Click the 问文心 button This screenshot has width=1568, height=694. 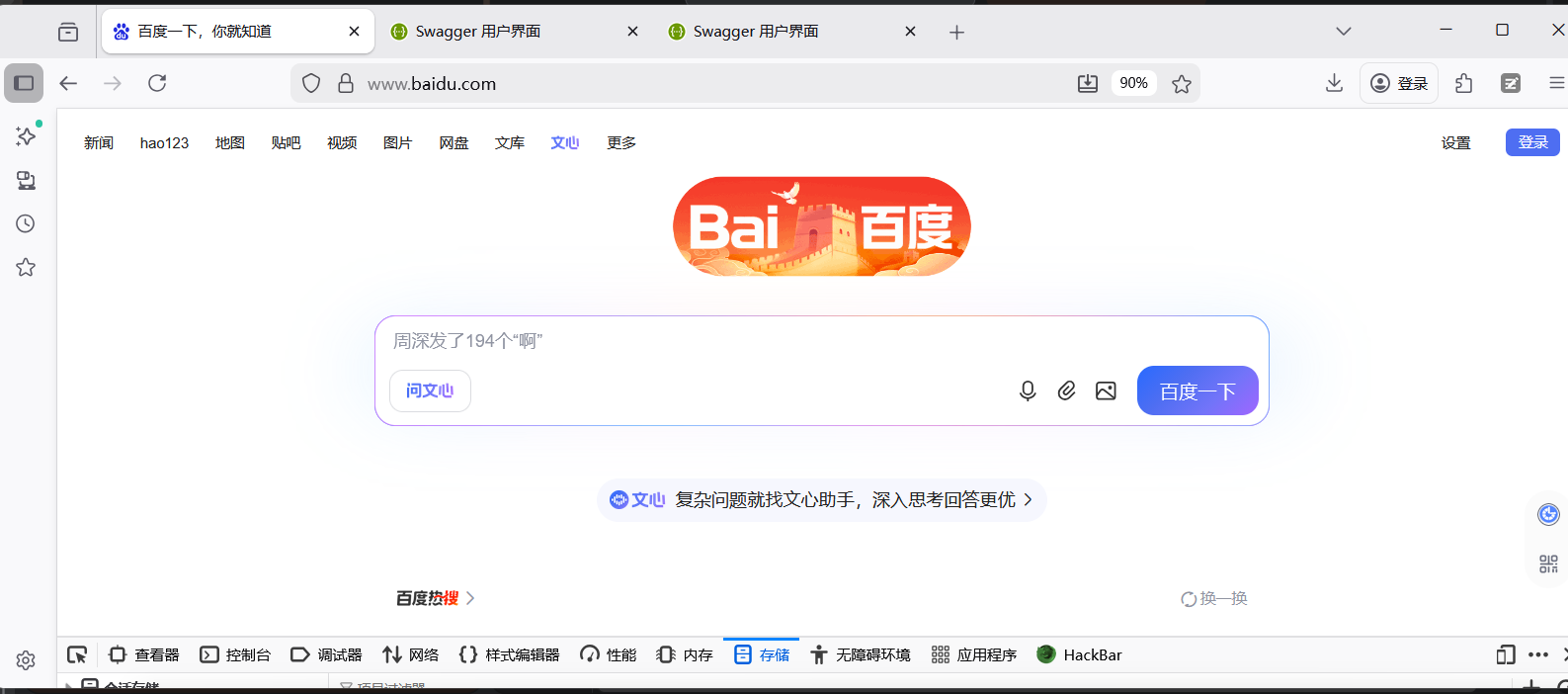(x=430, y=390)
